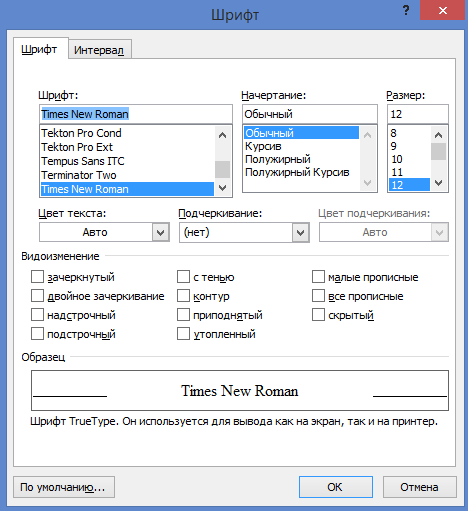This screenshot has height=511, width=468.
Task: Enable the зачеркнутый checkbox
Action: coord(37,277)
